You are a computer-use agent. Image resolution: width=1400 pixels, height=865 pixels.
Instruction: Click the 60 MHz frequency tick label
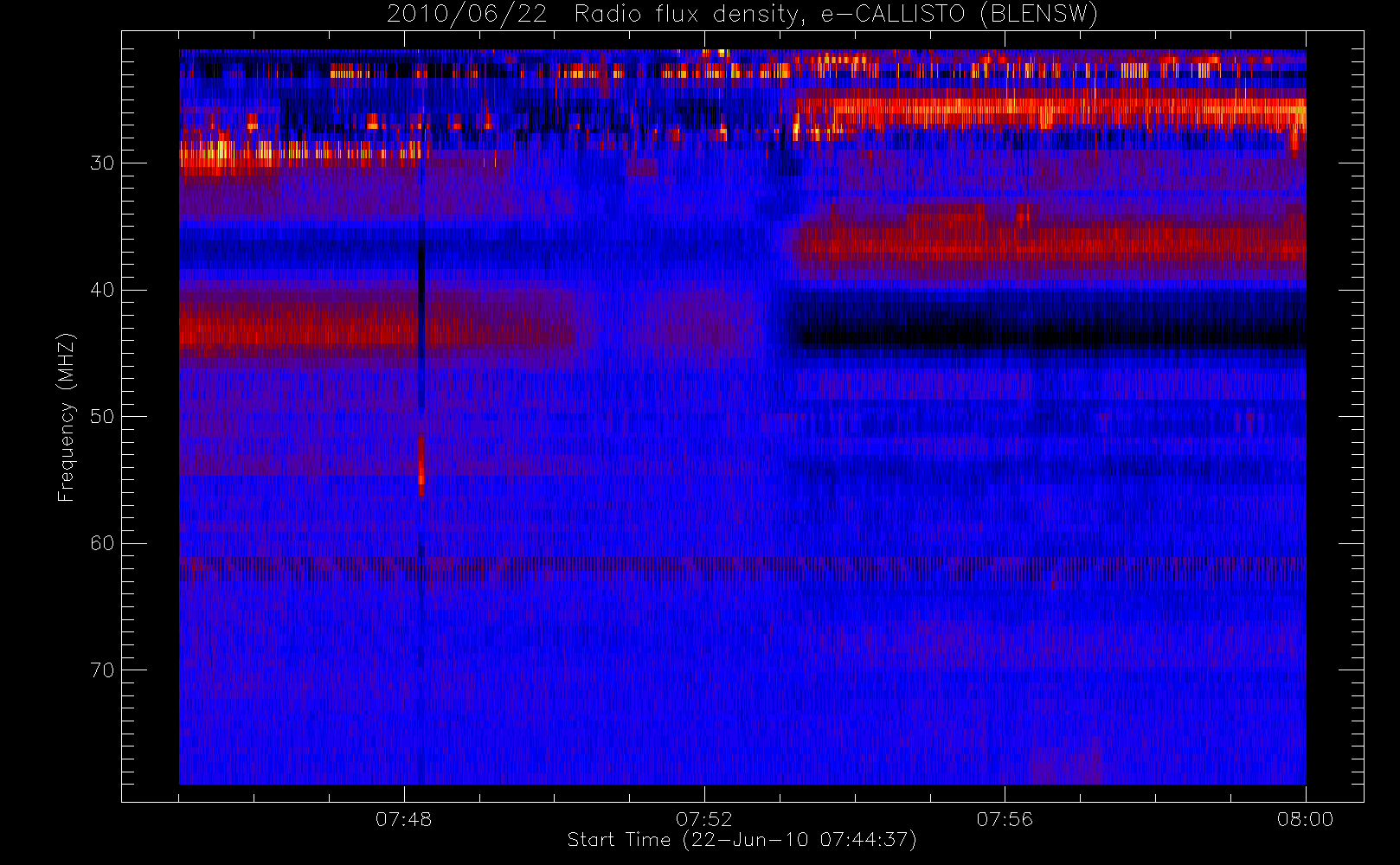click(x=102, y=543)
